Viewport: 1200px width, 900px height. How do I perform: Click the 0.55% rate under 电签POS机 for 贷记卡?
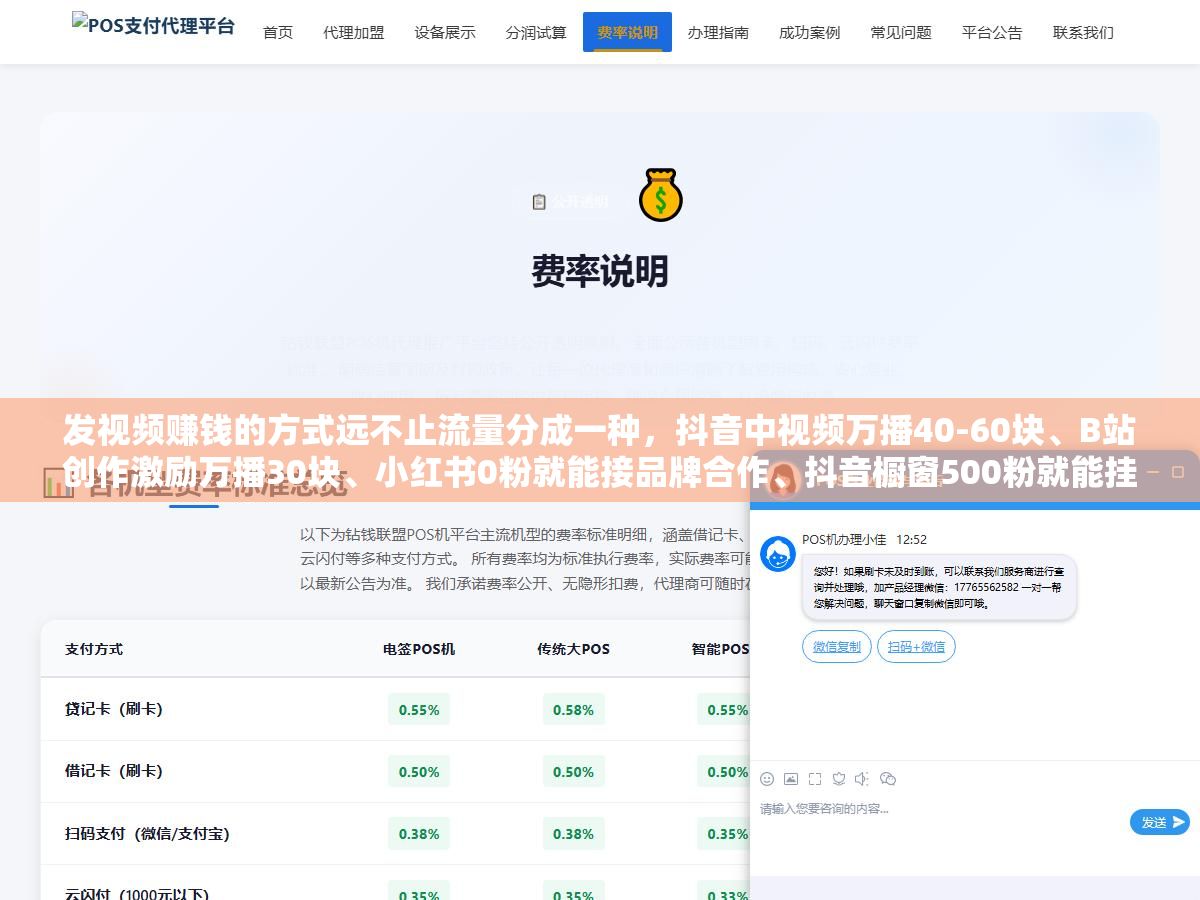coord(419,710)
